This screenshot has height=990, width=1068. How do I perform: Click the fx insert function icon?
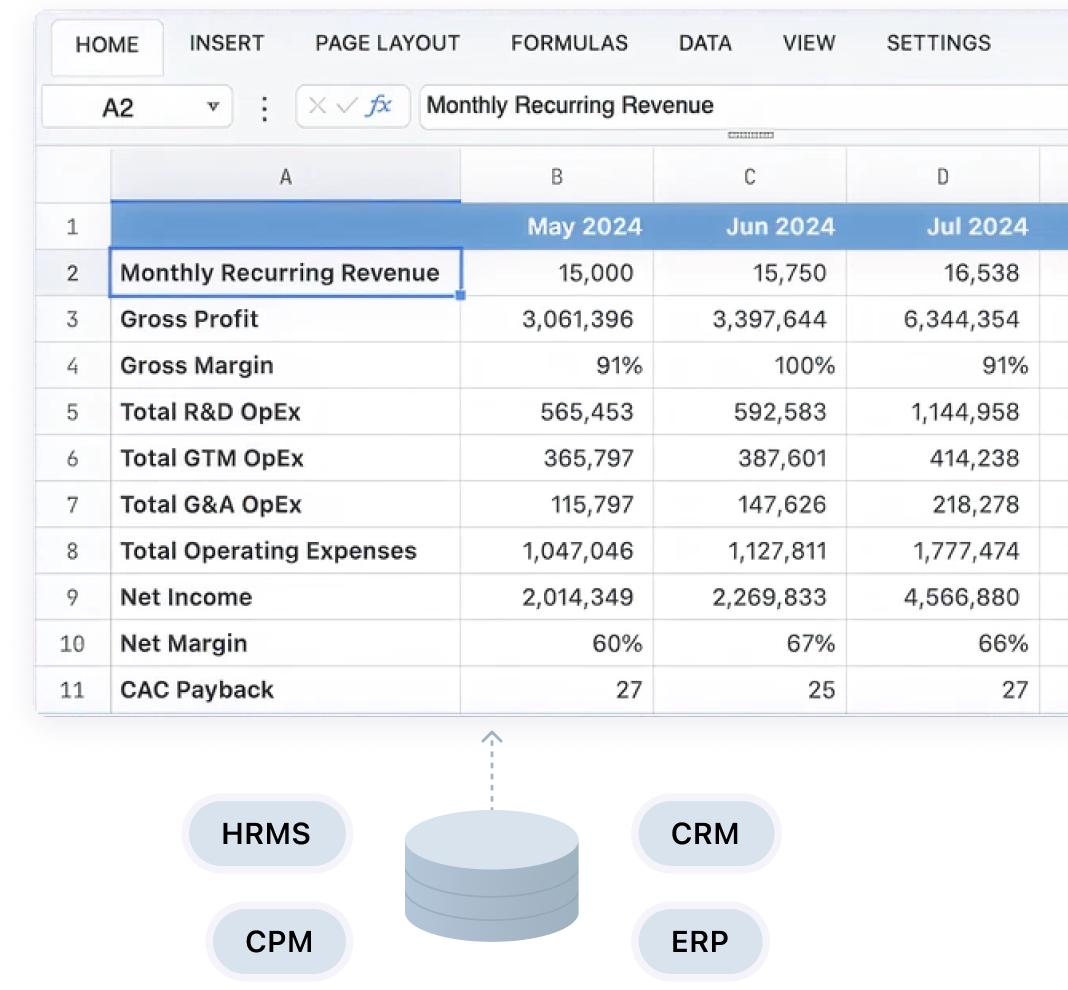click(x=379, y=106)
